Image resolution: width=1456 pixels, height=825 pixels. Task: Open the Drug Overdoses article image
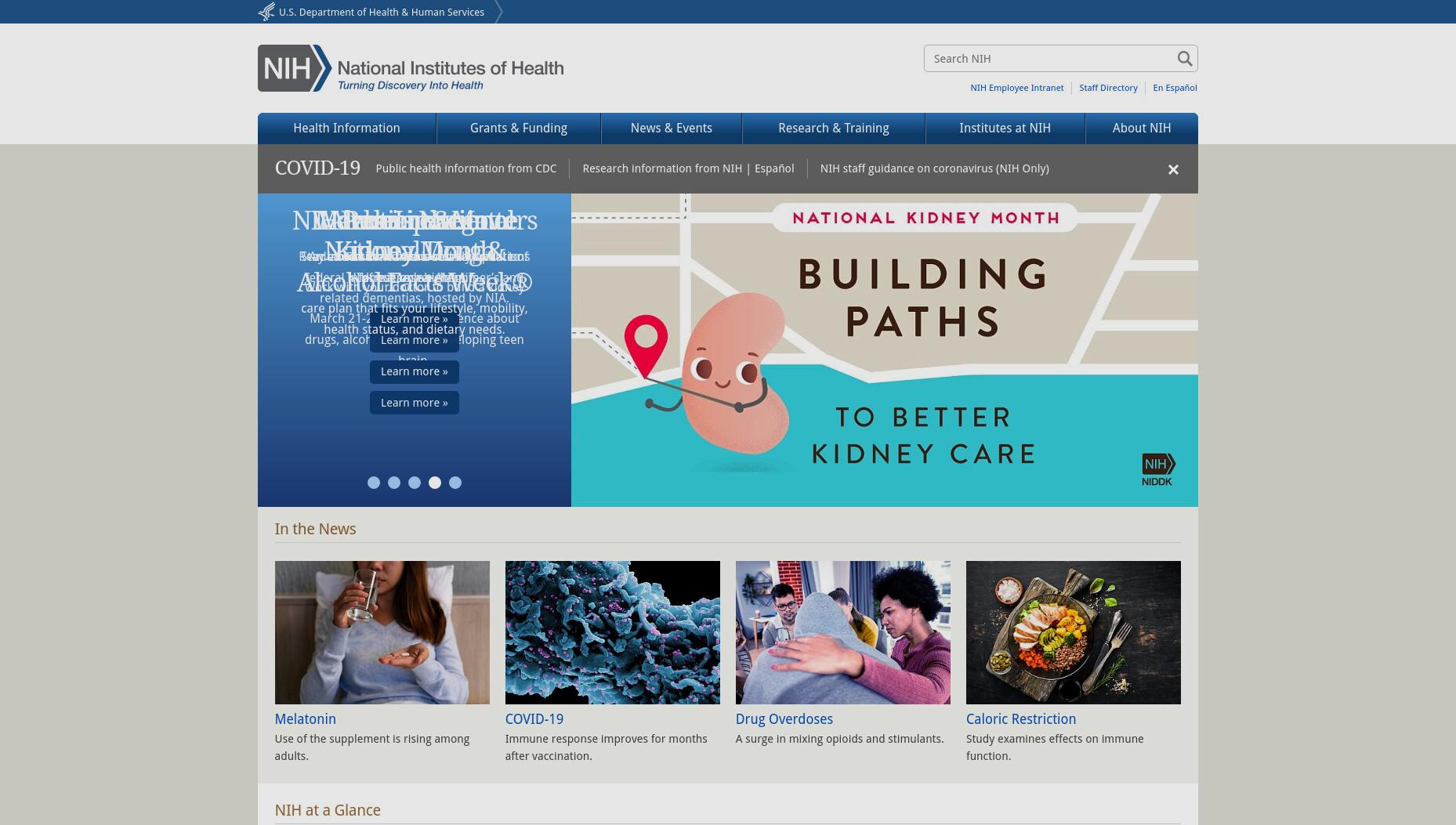pos(843,632)
